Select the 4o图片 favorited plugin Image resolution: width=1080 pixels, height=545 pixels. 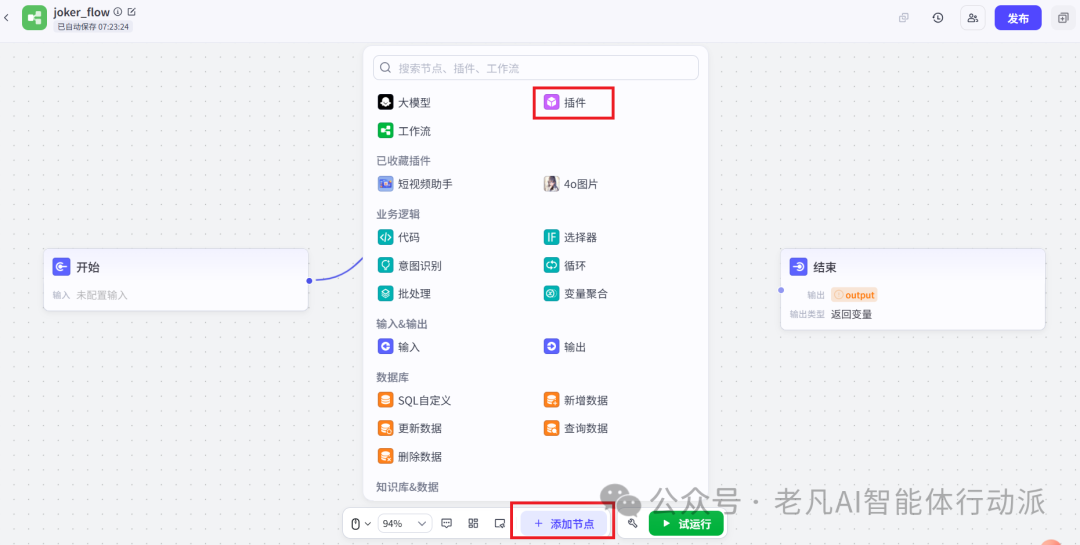[x=571, y=184]
